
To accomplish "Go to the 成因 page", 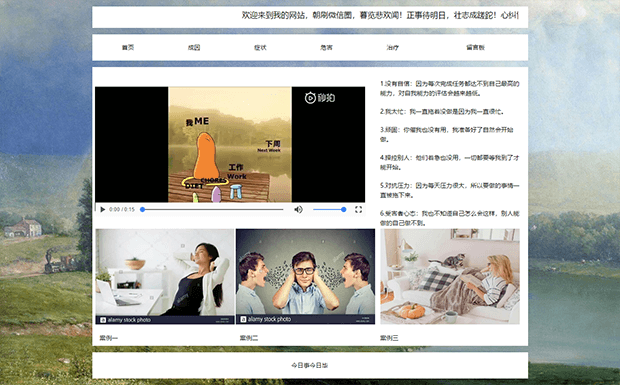I will tap(194, 47).
